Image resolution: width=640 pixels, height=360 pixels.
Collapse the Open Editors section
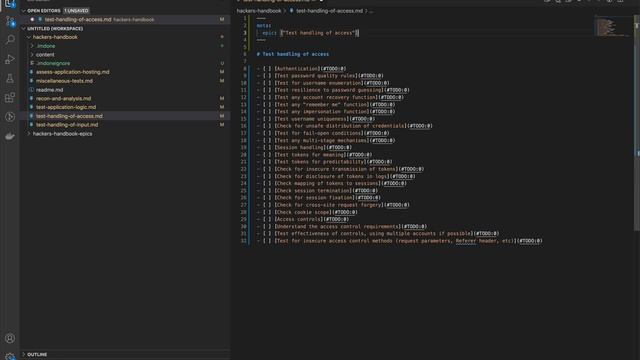[24, 11]
